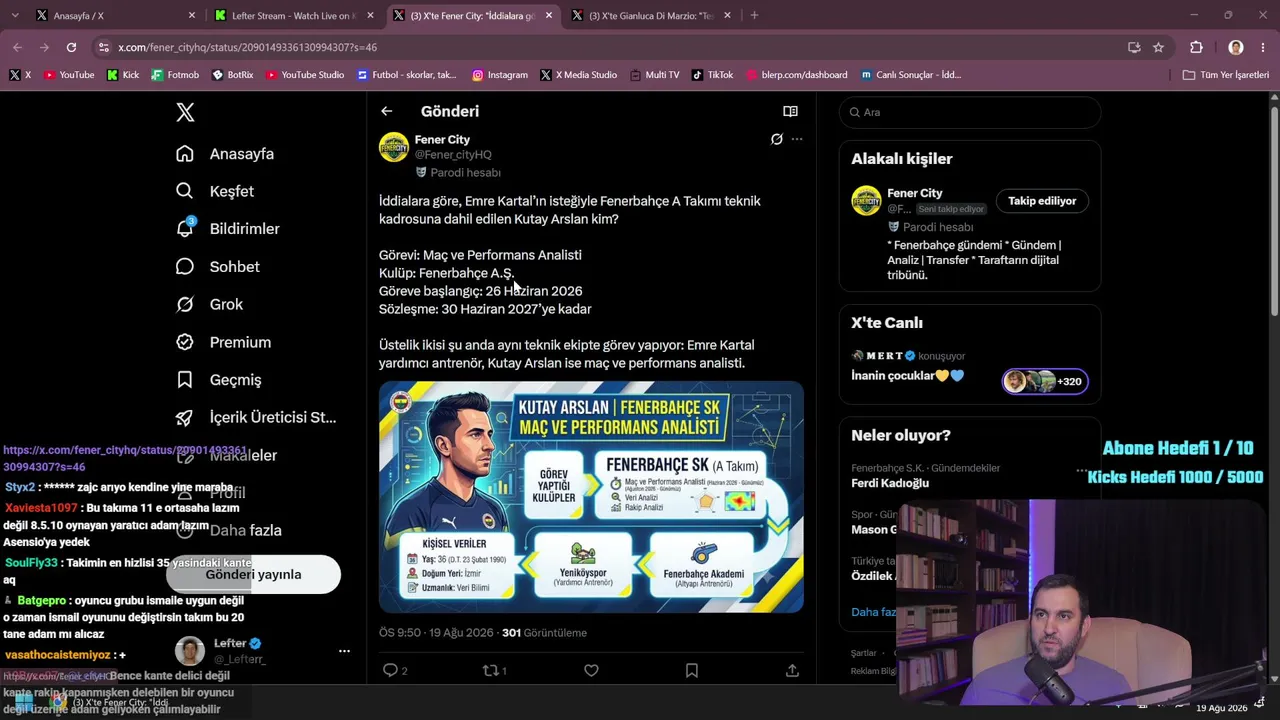Screen dimensions: 1280x720
Task: Open the Kick bookmark
Action: (x=122, y=75)
